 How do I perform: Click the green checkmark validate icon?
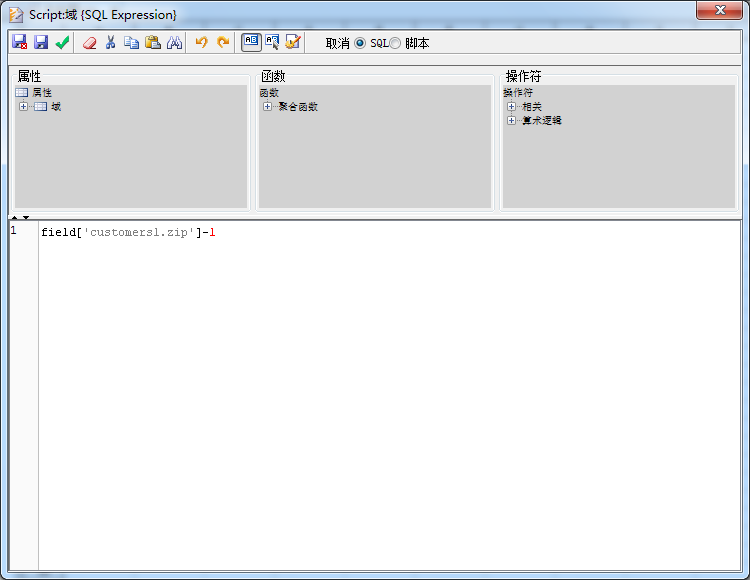pos(63,43)
